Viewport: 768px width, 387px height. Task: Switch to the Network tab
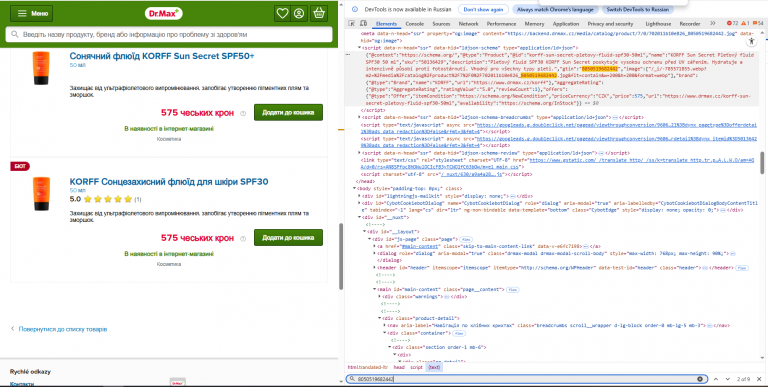click(x=468, y=24)
